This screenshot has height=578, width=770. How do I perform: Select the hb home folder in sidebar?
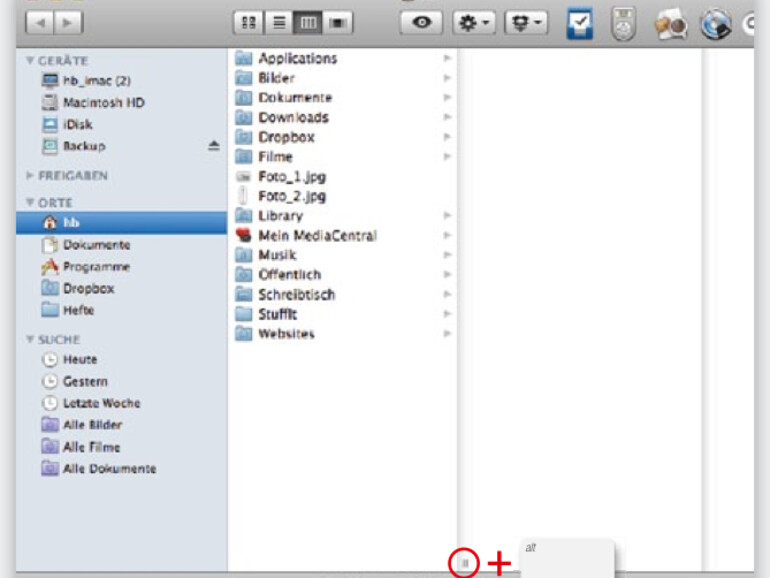tap(121, 222)
